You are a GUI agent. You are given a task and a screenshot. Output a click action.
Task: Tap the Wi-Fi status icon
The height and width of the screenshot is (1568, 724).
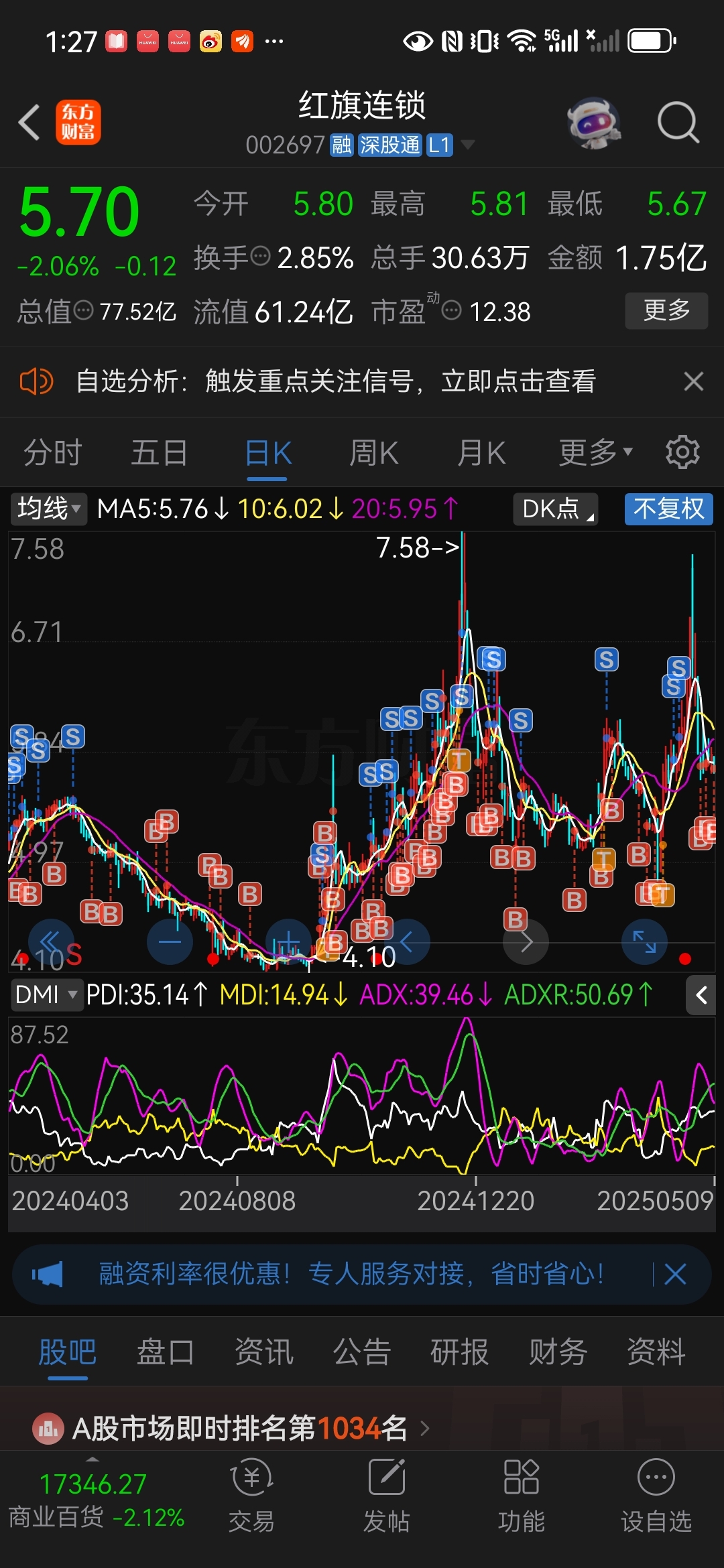click(522, 41)
